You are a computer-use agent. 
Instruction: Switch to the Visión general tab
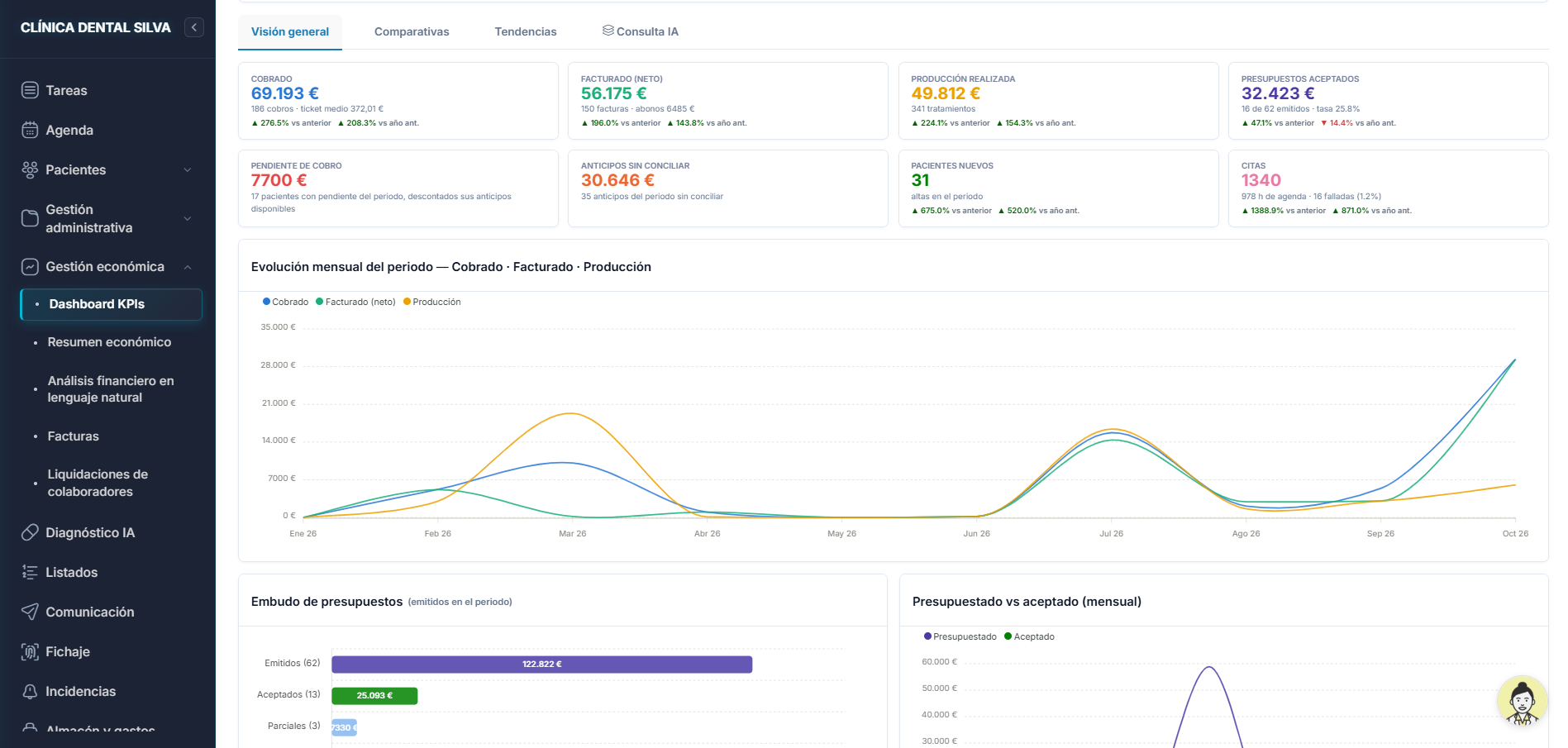click(290, 31)
